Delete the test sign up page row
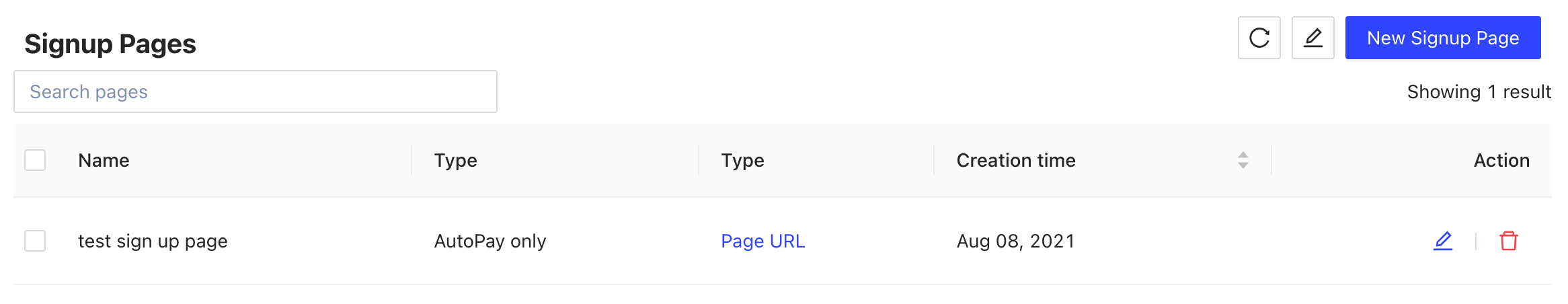1568x304 pixels. click(1508, 241)
